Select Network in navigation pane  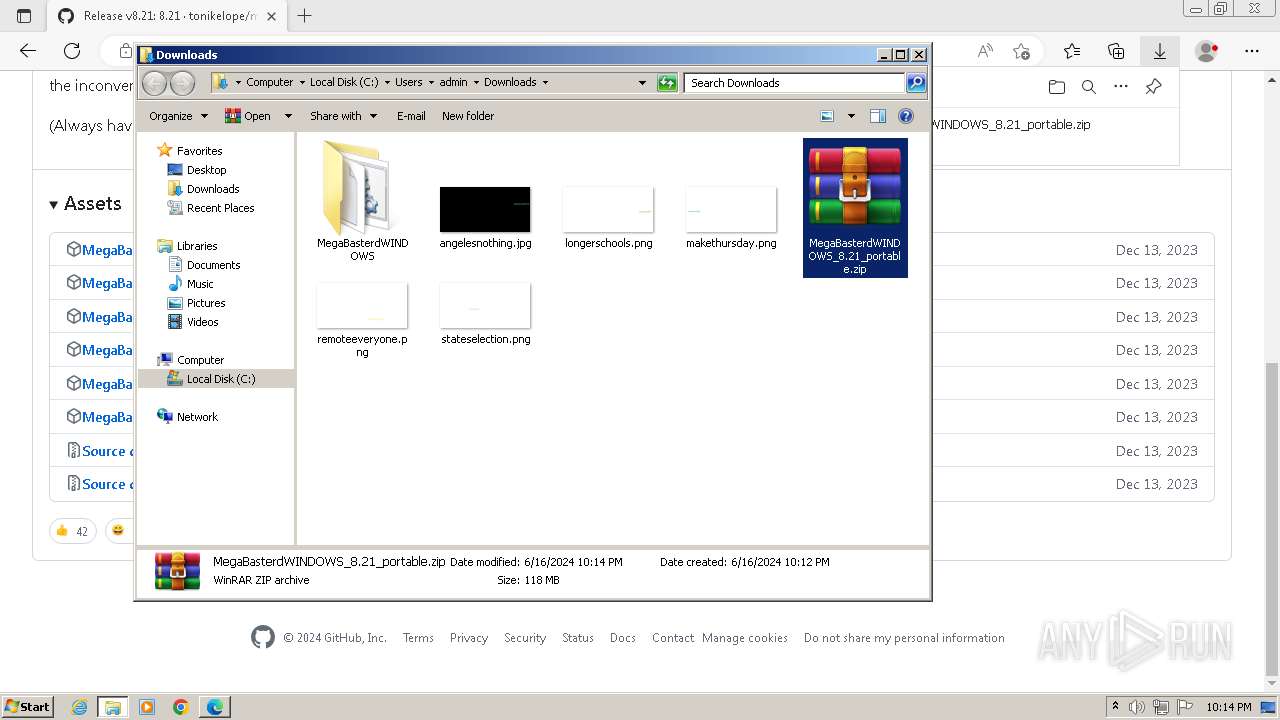197,417
